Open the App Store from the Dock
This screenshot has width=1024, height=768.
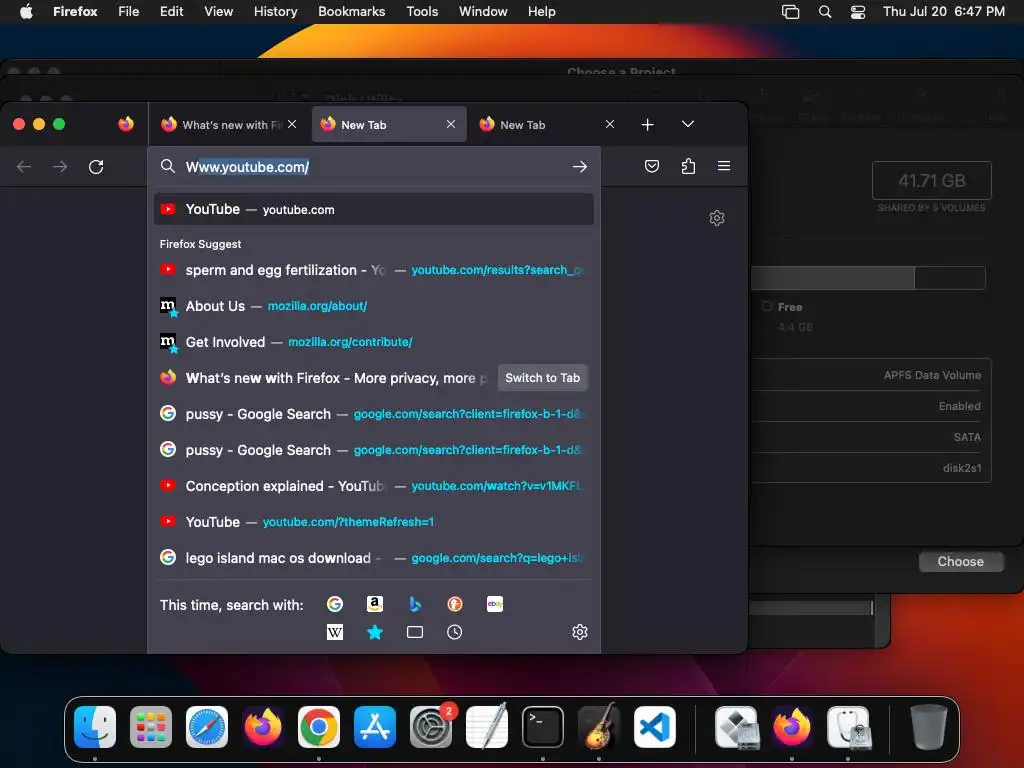(375, 727)
